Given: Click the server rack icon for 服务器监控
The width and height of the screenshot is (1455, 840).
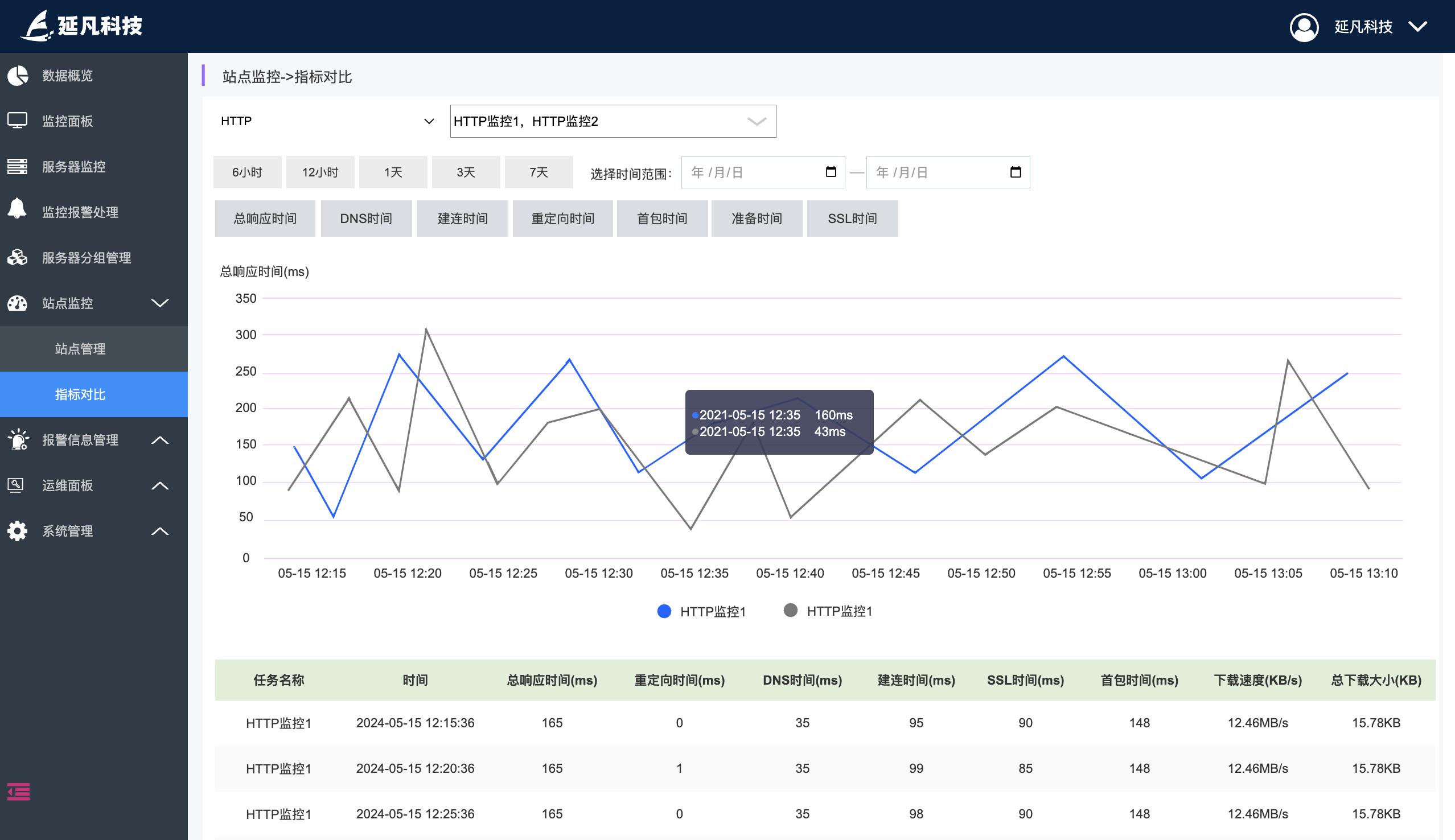Looking at the screenshot, I should [17, 166].
